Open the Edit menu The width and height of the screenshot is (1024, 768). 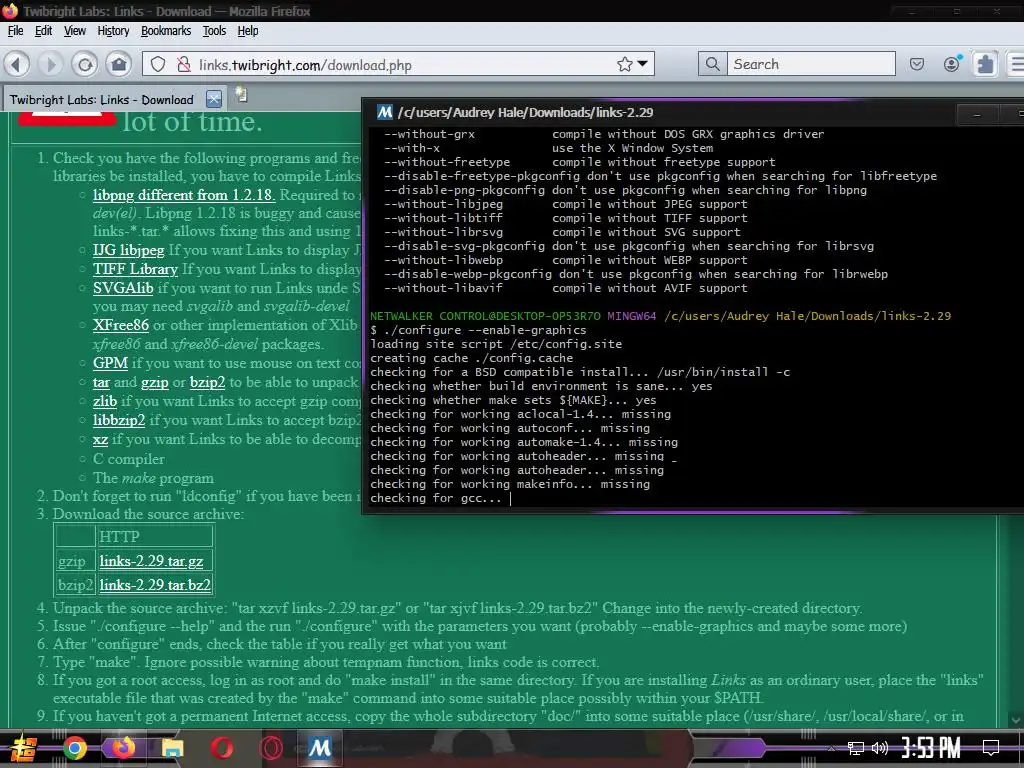[43, 31]
